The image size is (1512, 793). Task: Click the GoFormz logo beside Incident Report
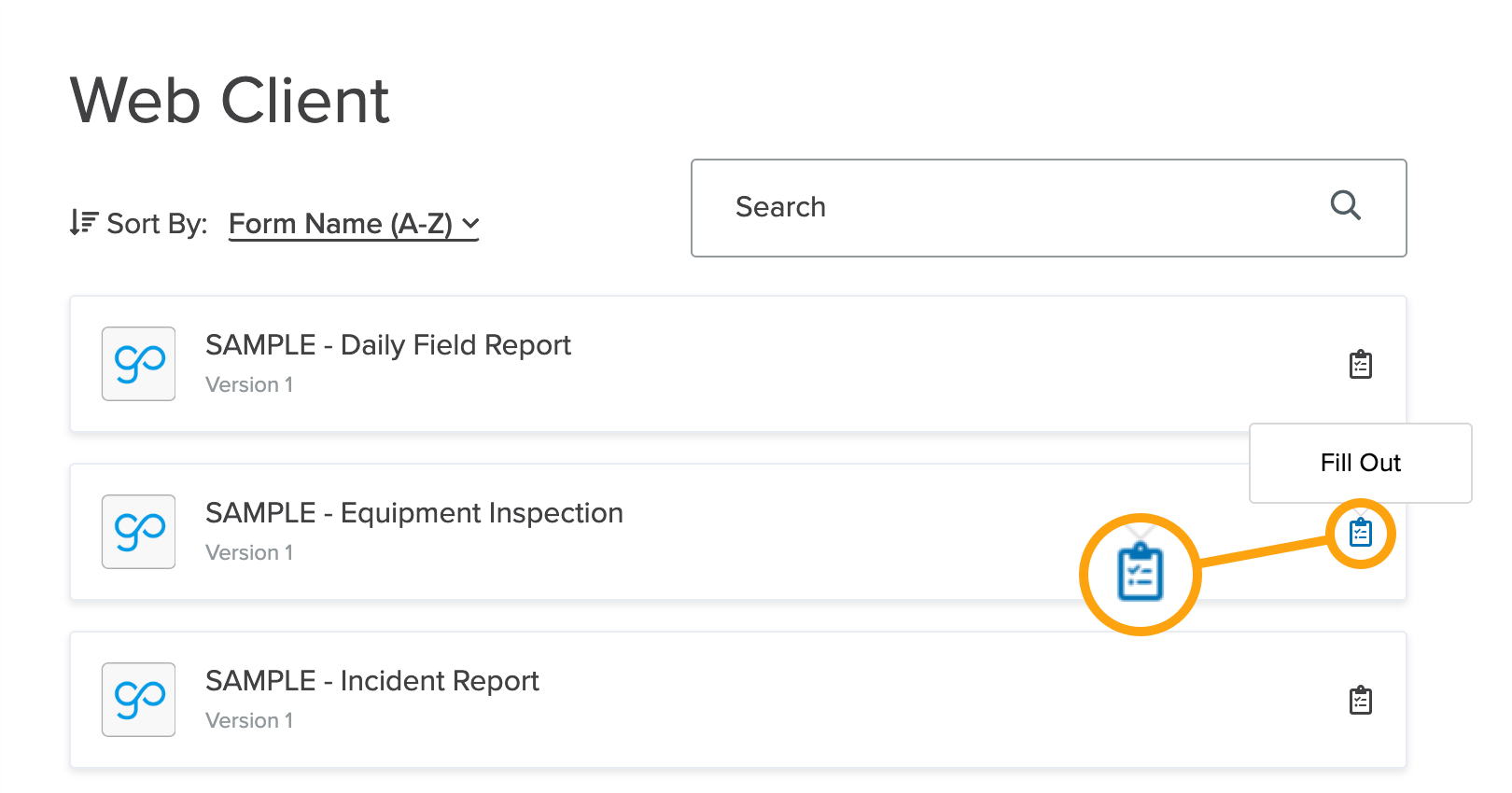click(138, 700)
